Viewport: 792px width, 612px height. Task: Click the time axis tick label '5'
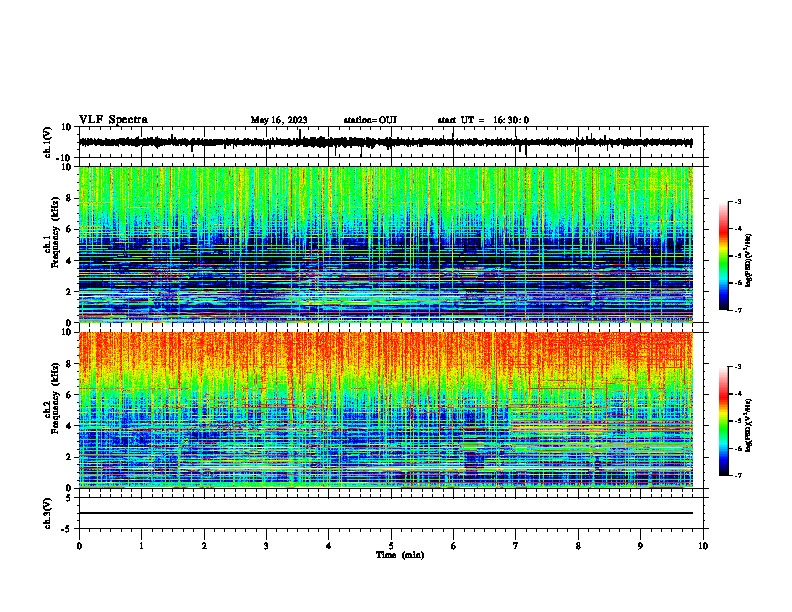point(391,546)
